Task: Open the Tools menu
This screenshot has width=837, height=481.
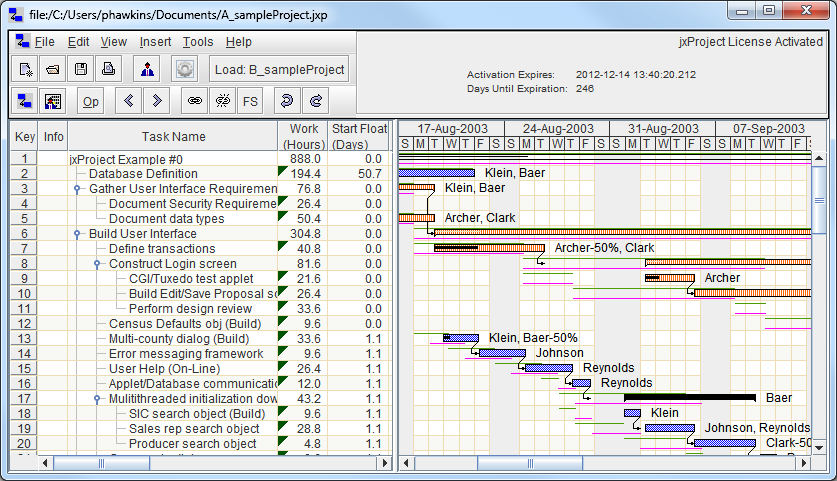Action: coord(198,42)
